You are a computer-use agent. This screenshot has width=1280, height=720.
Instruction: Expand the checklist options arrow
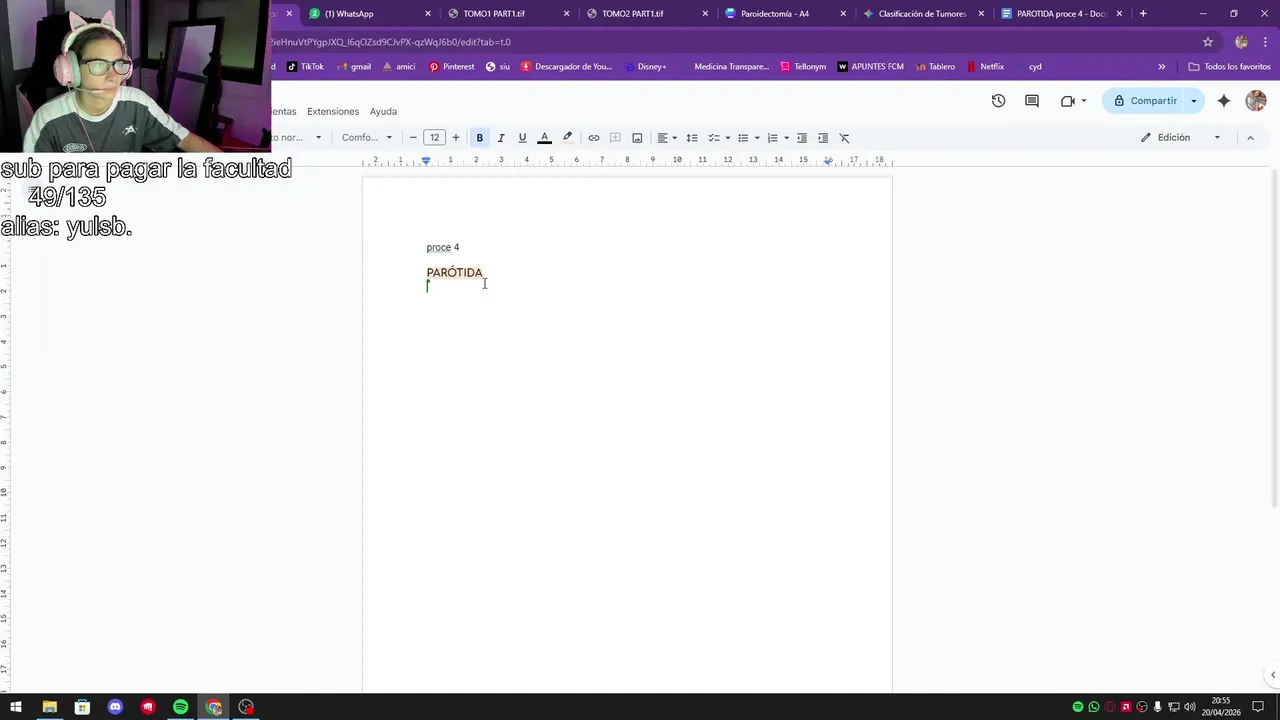(x=727, y=138)
